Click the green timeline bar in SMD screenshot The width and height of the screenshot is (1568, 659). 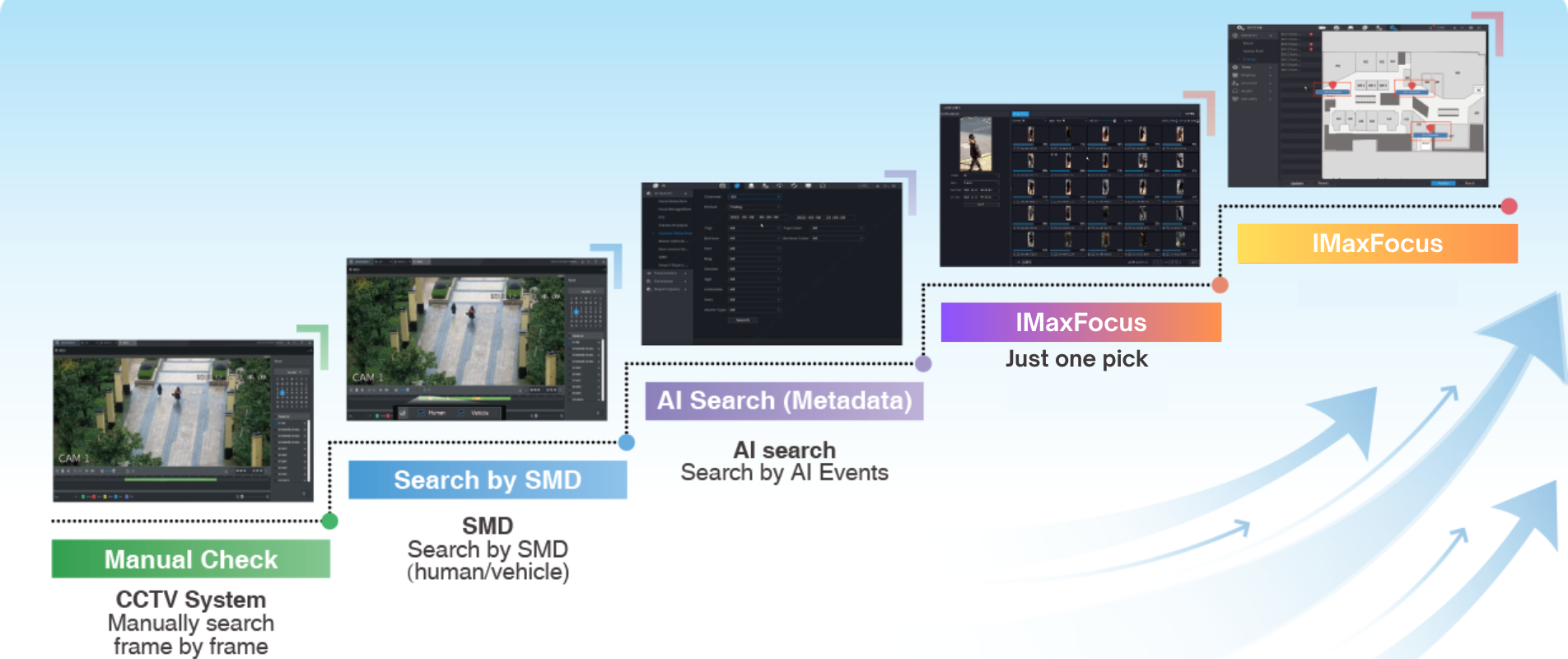(x=464, y=399)
